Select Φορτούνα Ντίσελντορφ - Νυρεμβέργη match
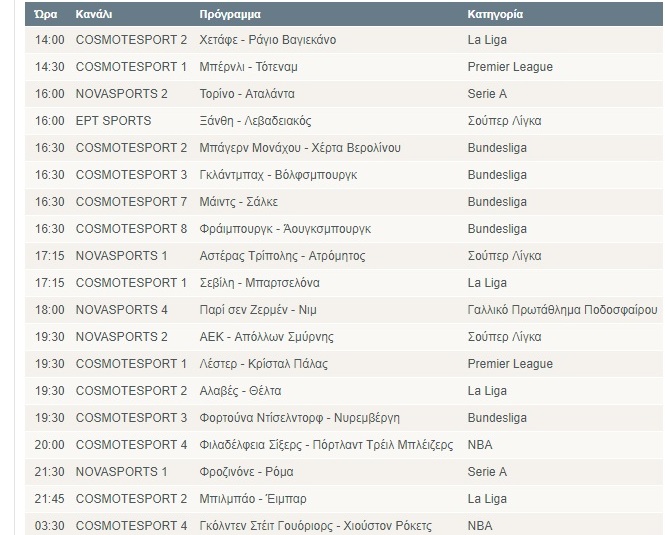 pyautogui.click(x=299, y=418)
